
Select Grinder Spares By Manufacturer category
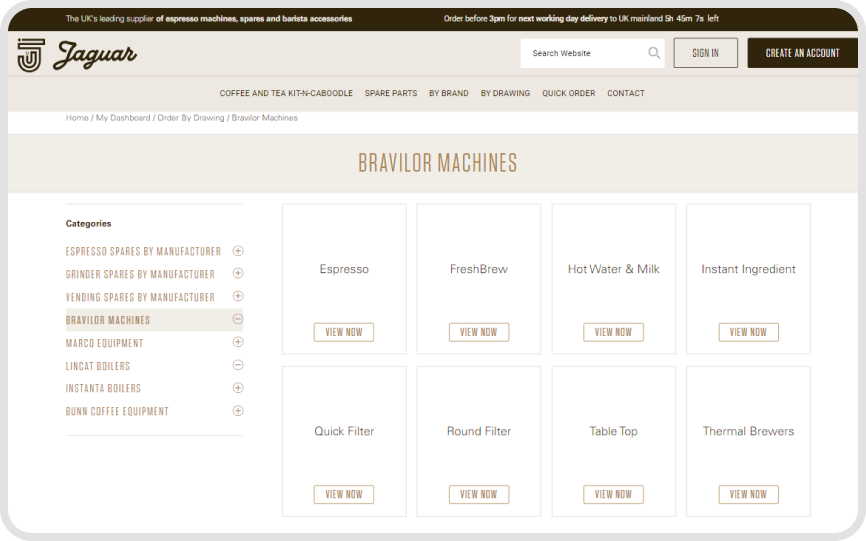coord(140,274)
